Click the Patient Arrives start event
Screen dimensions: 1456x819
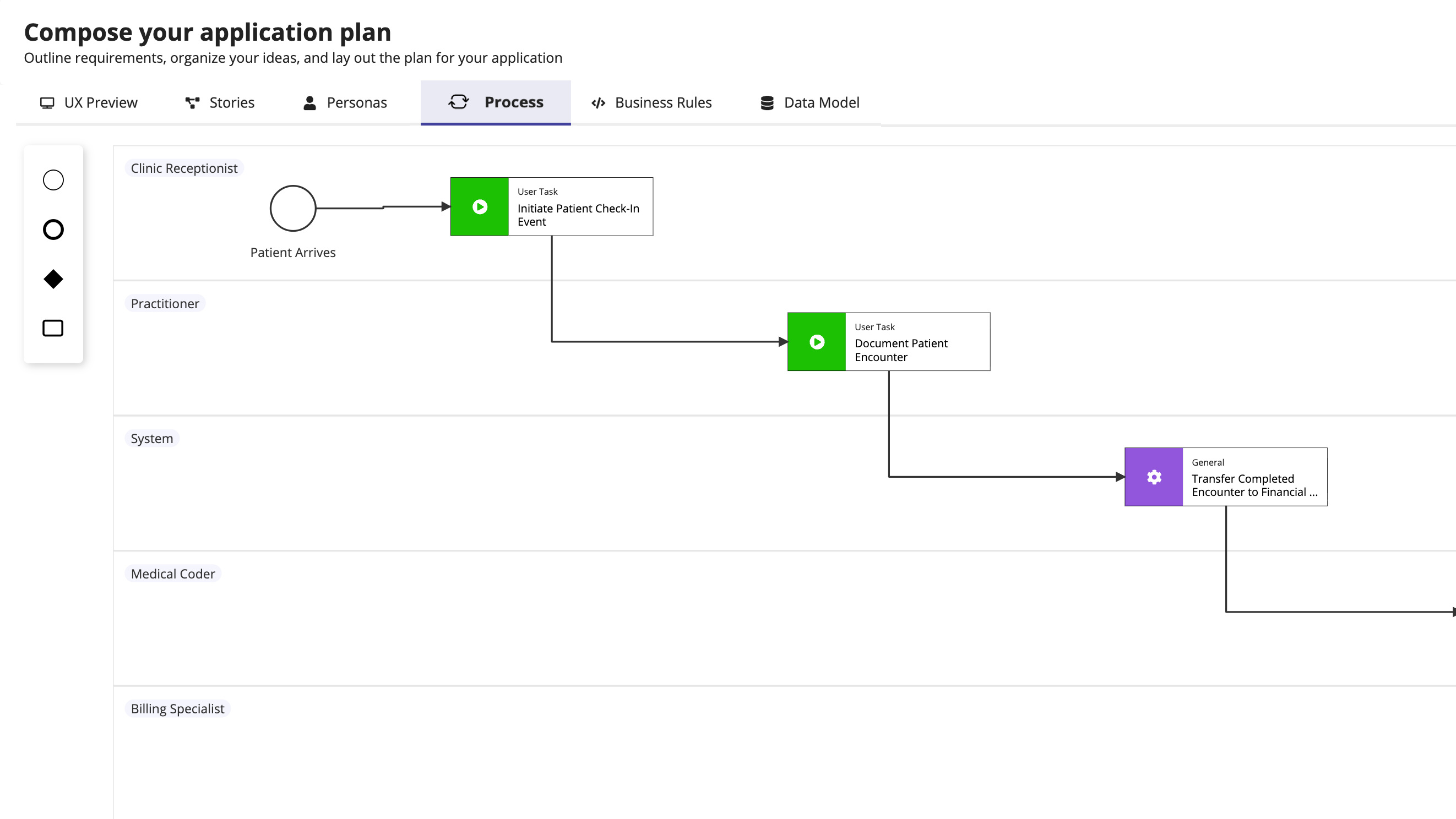point(293,209)
